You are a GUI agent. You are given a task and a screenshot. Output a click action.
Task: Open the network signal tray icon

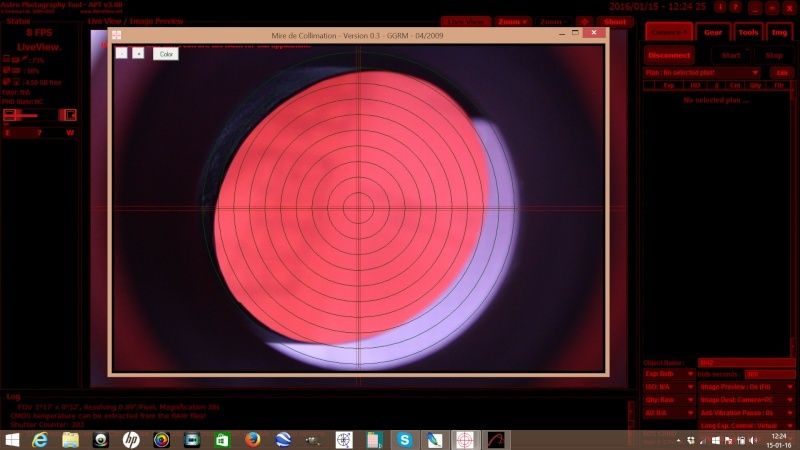[x=703, y=440]
